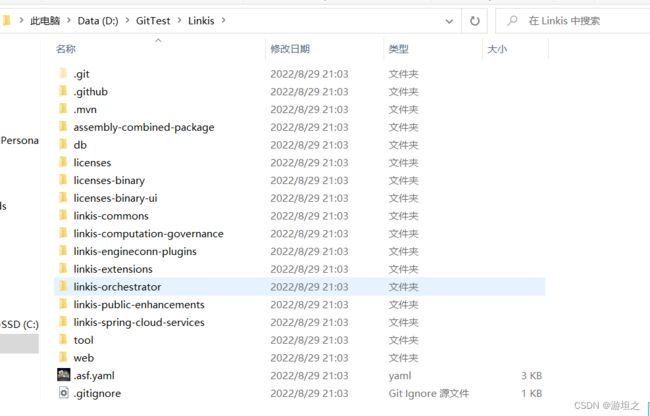Click the .git folder icon

(x=63, y=74)
